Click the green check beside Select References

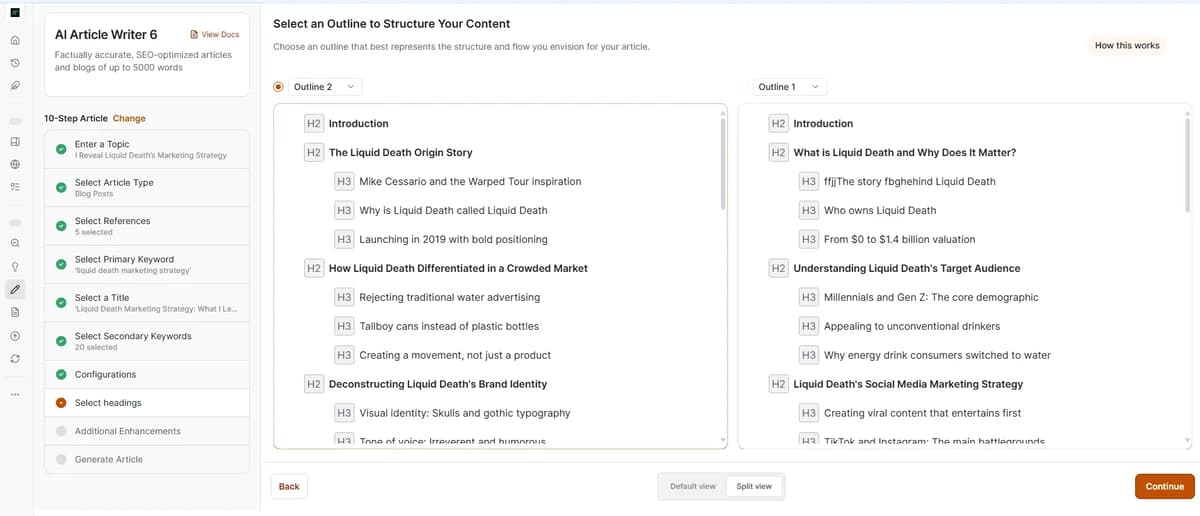point(61,226)
